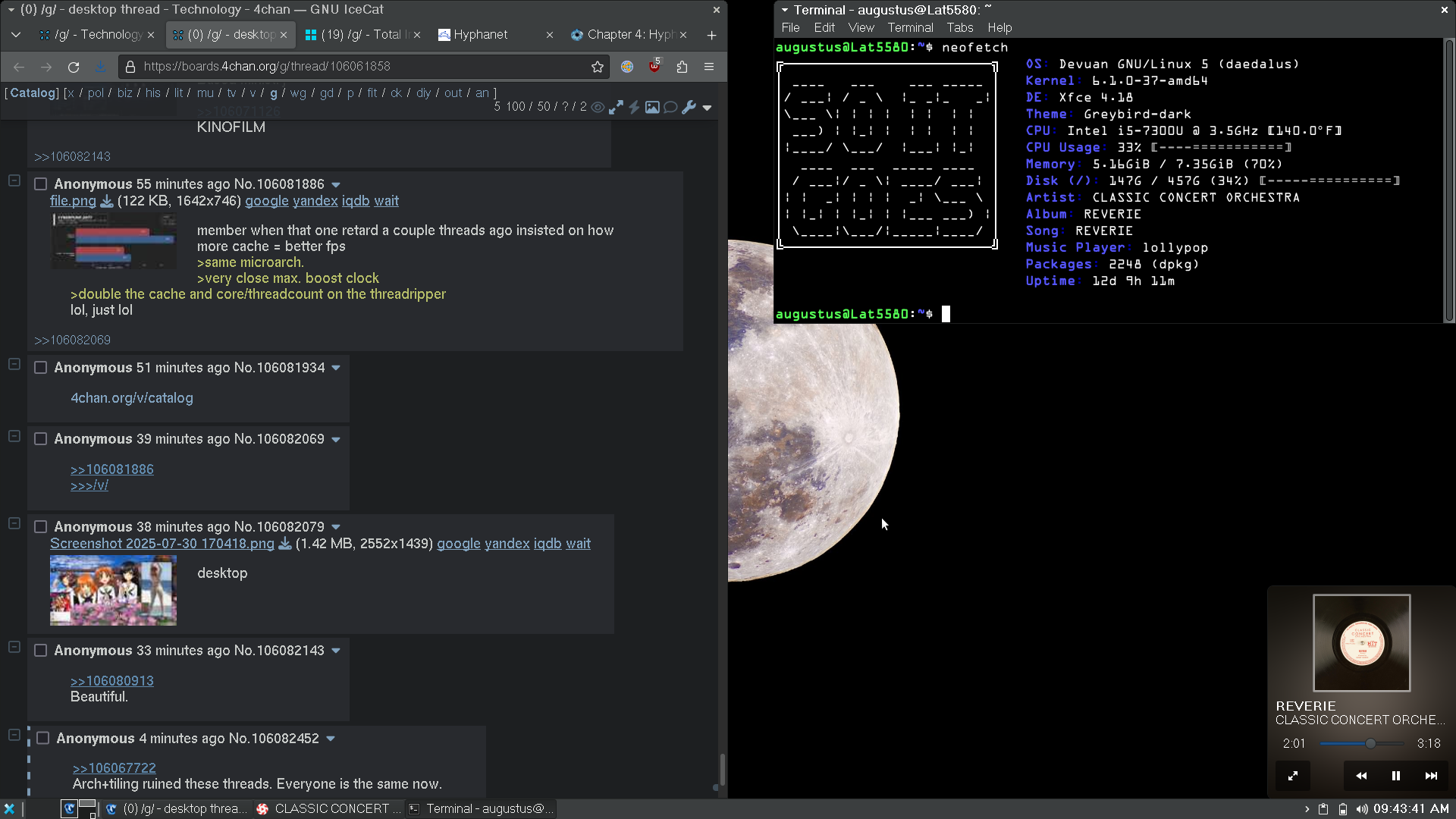Hide post No.106081886 with minus button

tap(14, 180)
